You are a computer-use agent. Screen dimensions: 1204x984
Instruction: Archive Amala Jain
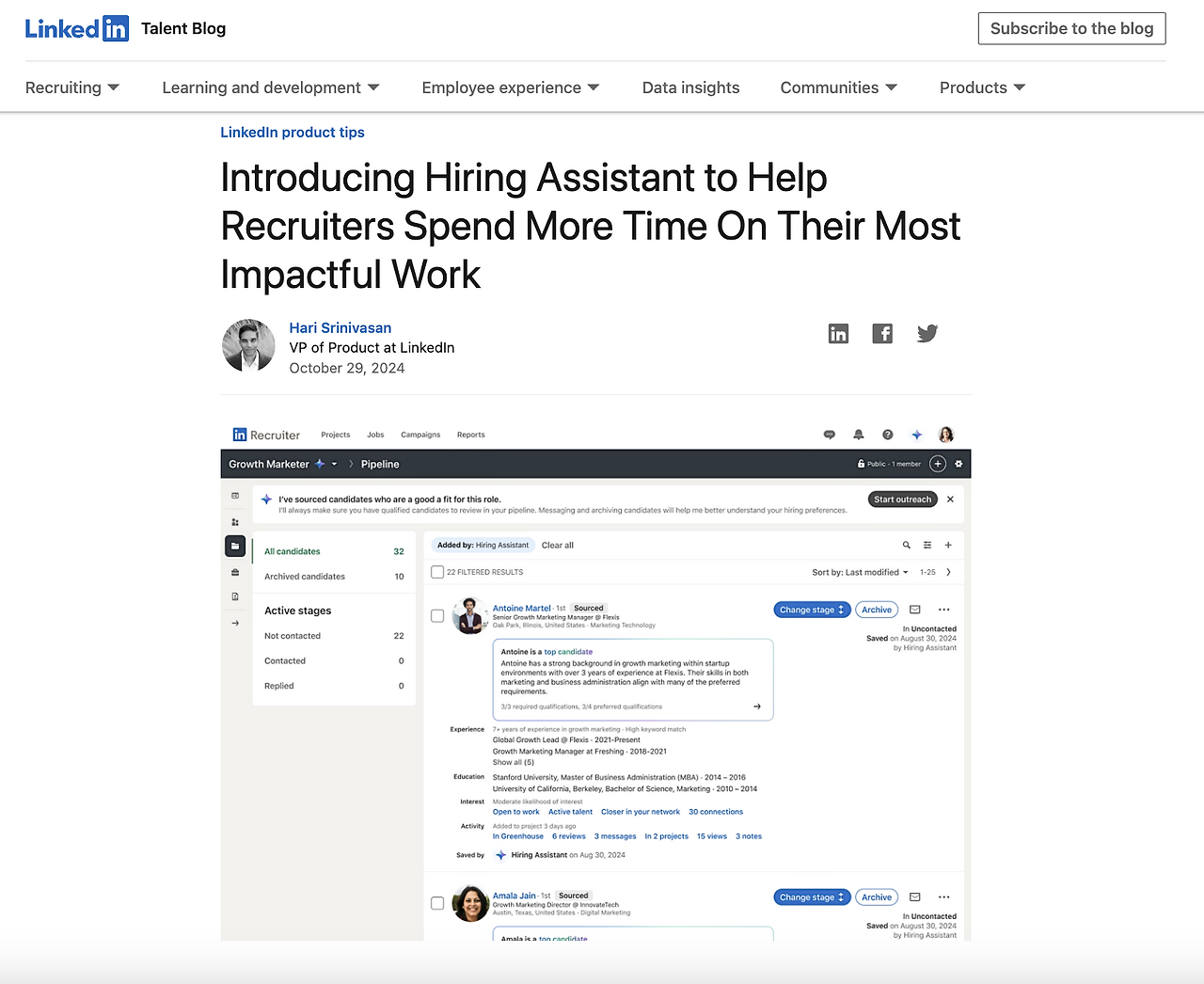877,897
